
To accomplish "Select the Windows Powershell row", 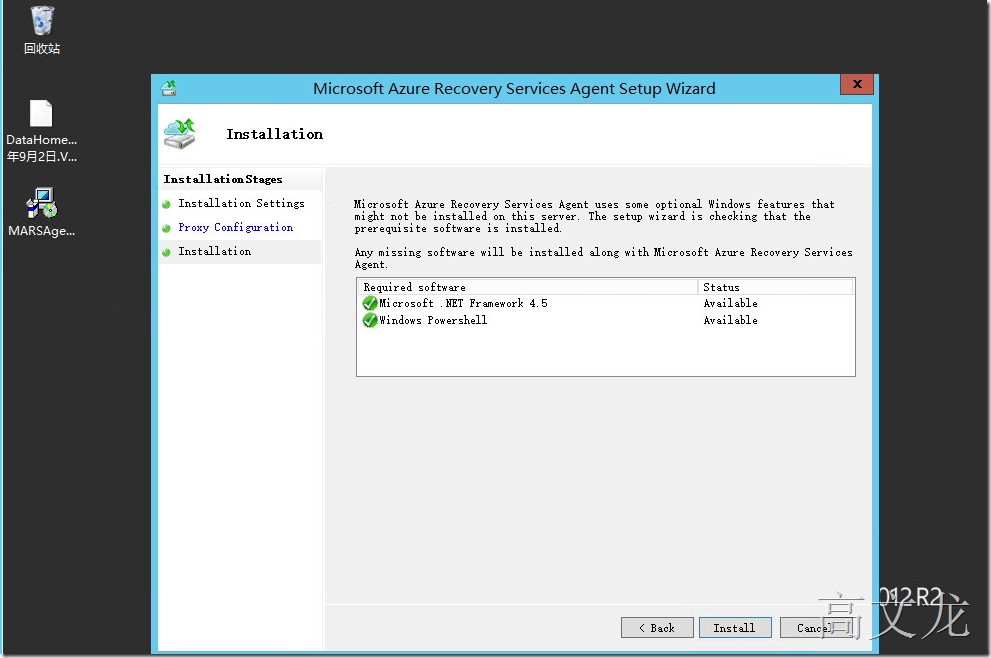I will [x=605, y=320].
